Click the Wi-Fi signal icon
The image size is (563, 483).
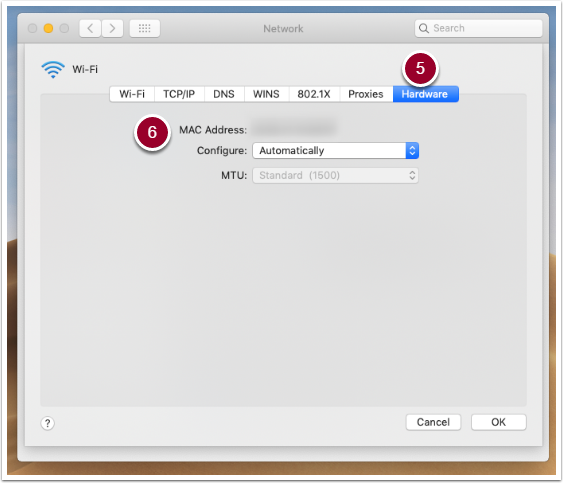click(53, 69)
